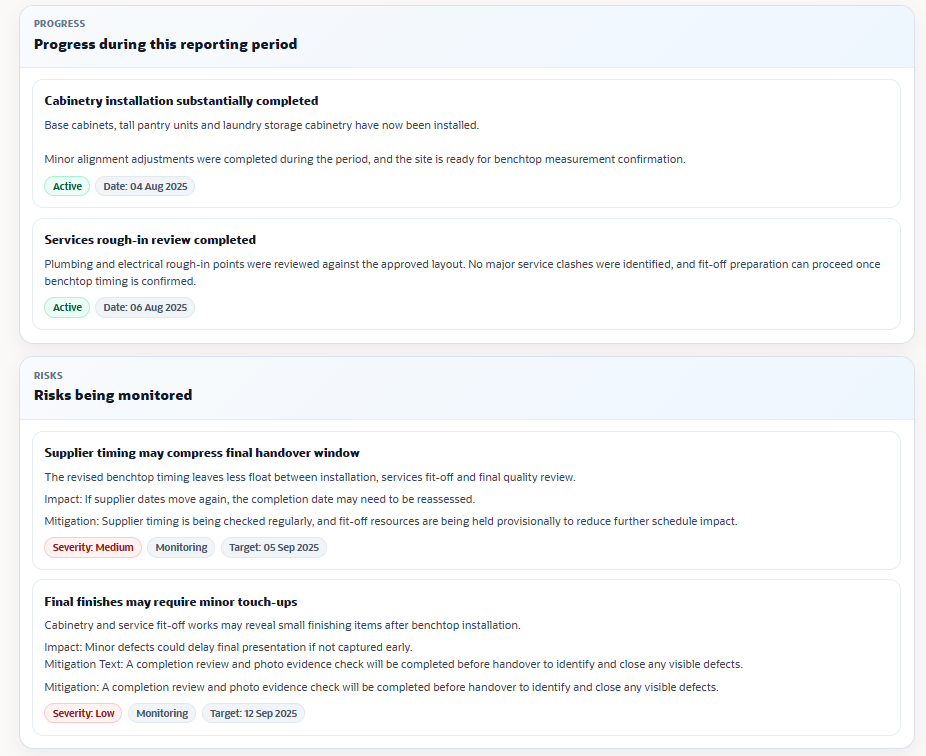Click the Active badge on Services card
Screen dimensions: 926x756
pyautogui.click(x=67, y=307)
